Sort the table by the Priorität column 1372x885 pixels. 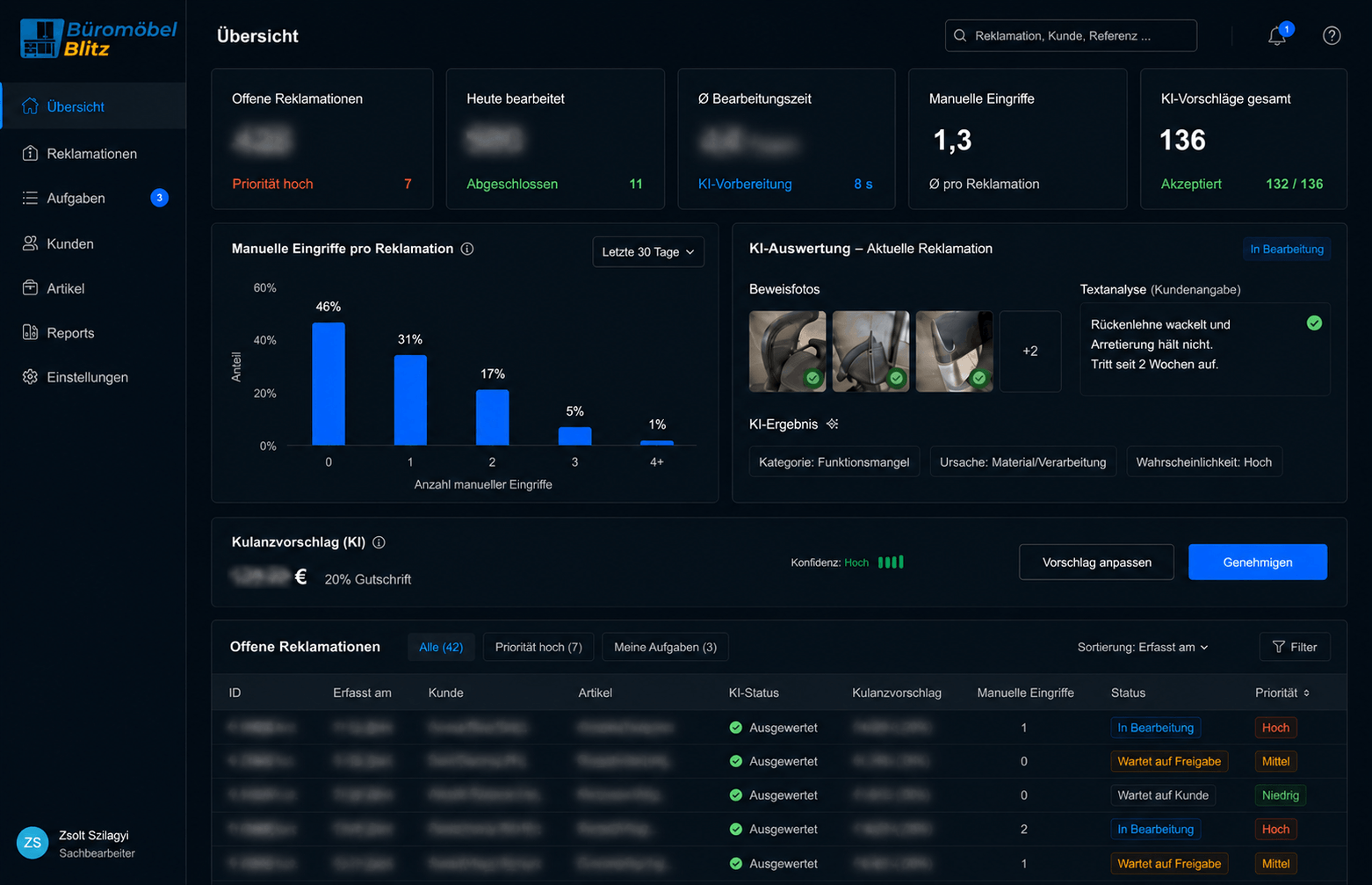(x=1282, y=693)
